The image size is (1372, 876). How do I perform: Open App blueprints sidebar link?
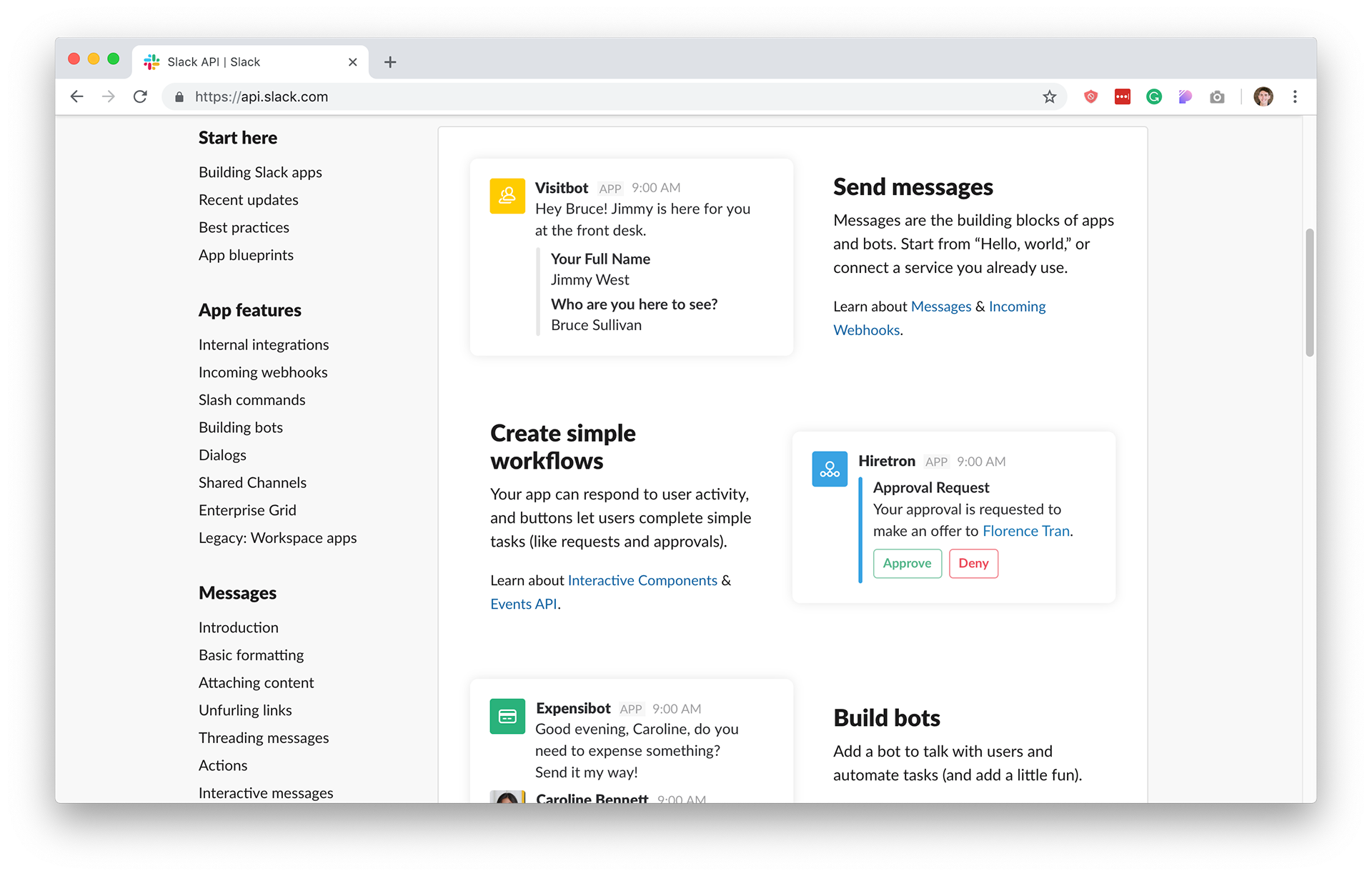click(246, 255)
